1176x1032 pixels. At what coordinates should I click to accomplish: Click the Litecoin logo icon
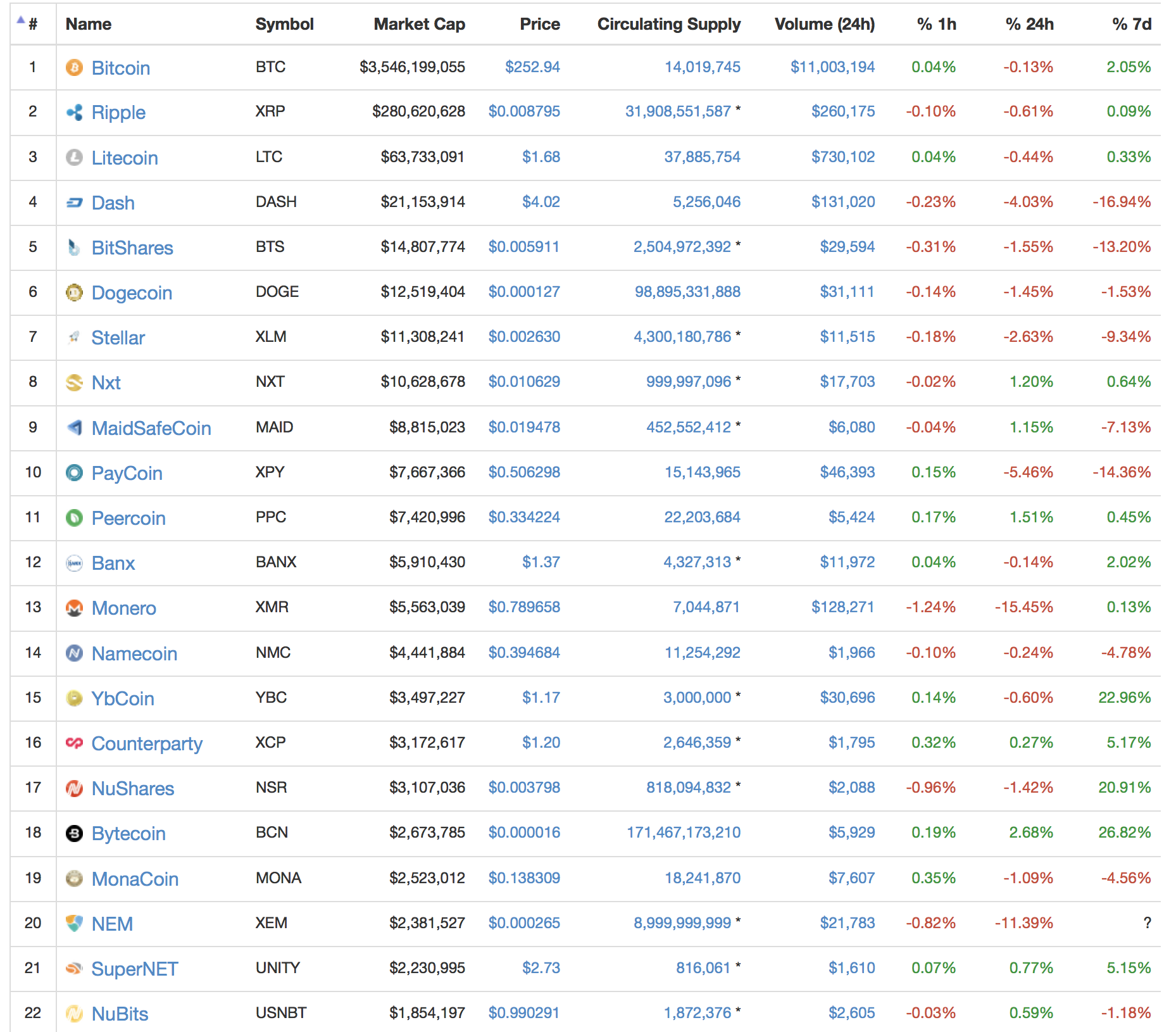tap(74, 157)
